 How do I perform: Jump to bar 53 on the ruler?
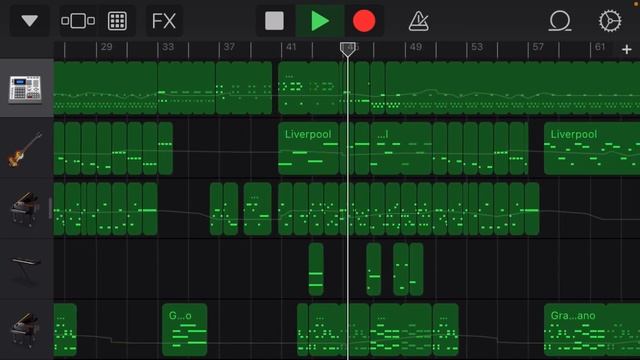477,47
